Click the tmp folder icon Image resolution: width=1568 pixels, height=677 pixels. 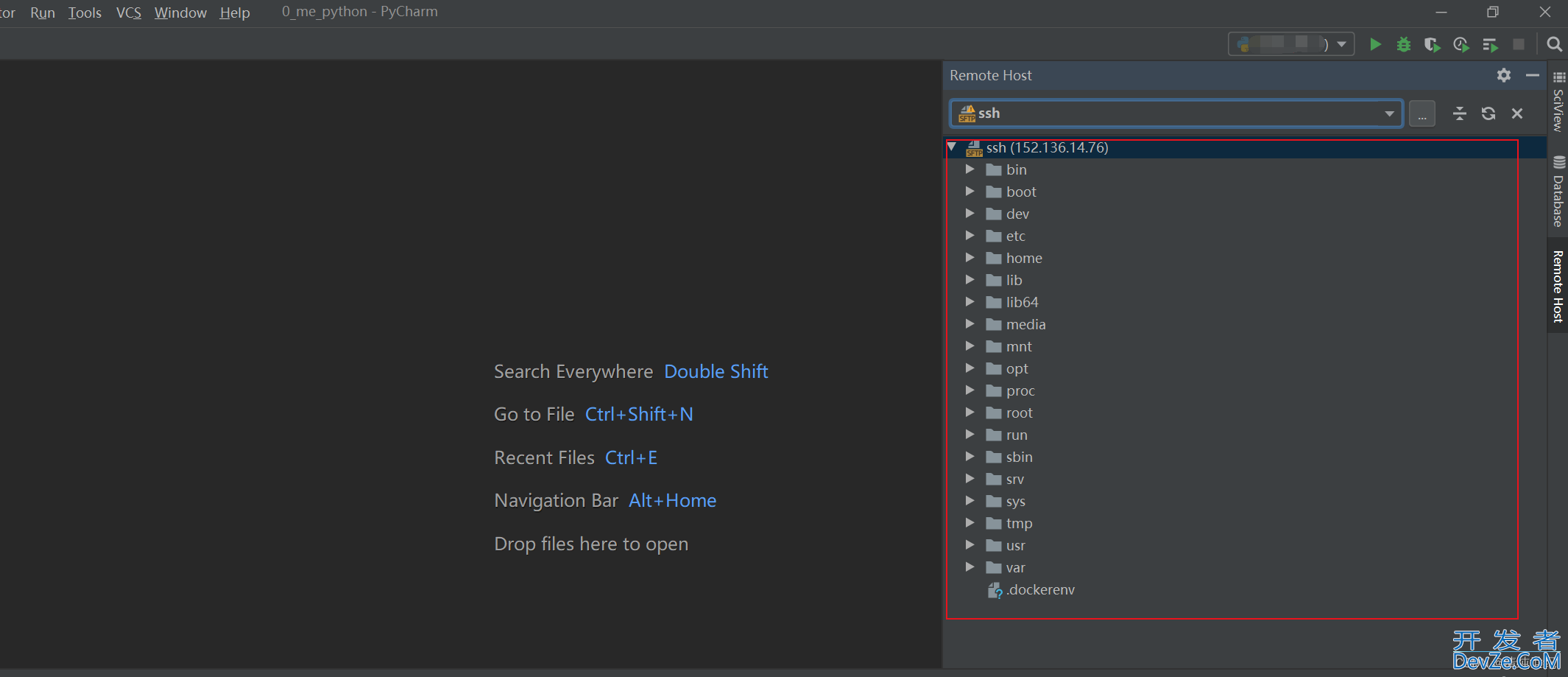994,523
